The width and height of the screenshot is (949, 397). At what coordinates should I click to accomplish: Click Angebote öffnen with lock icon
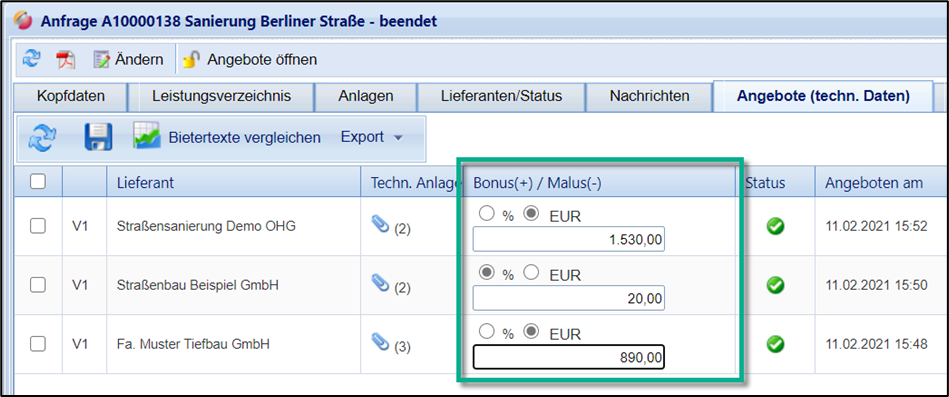(x=250, y=60)
